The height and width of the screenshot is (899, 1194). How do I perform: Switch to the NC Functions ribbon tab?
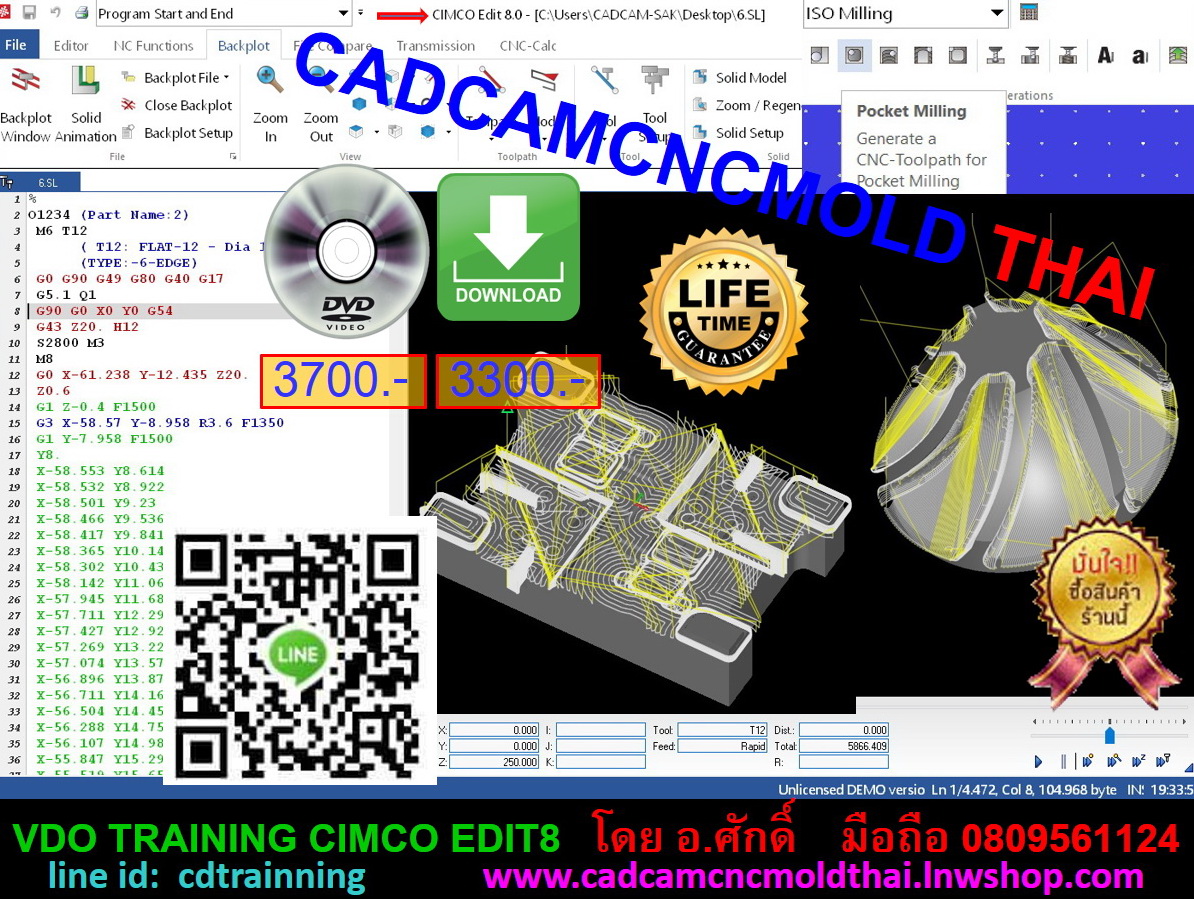click(x=153, y=45)
